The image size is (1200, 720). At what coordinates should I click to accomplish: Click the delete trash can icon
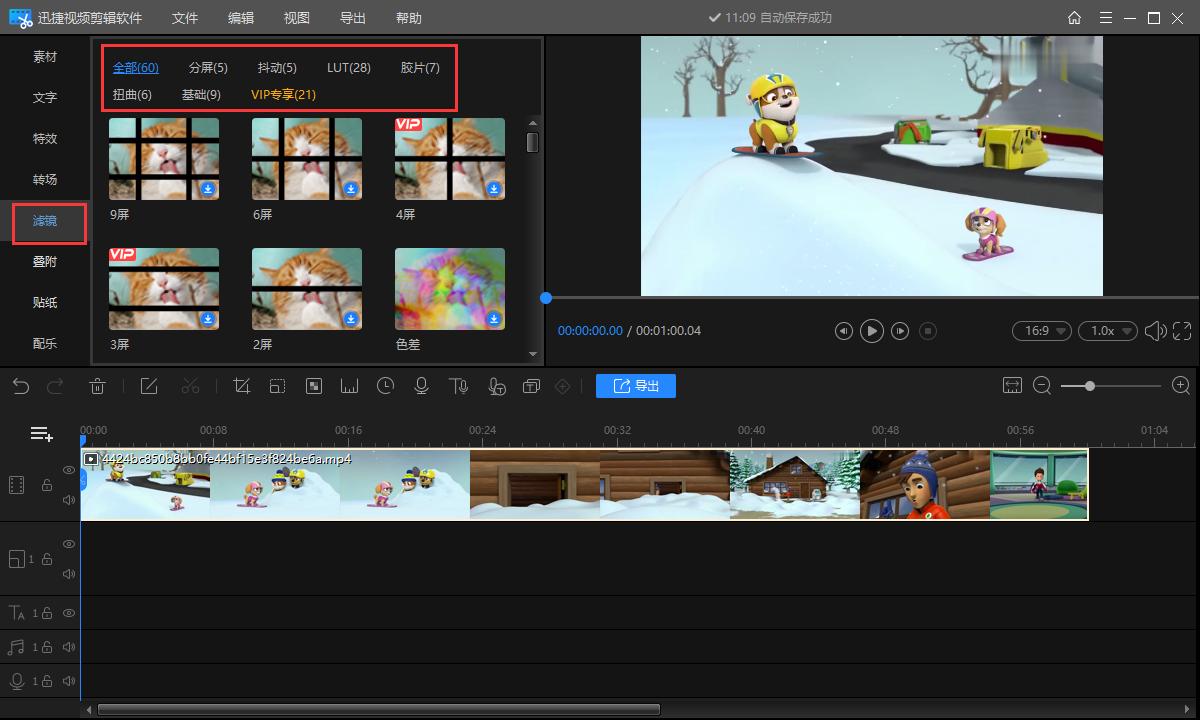tap(98, 386)
